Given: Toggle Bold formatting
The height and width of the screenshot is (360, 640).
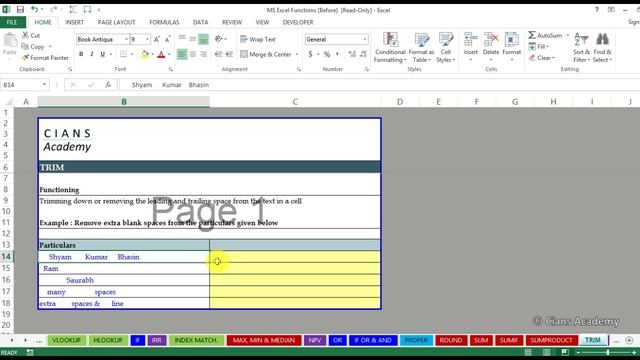Looking at the screenshot, I should pyautogui.click(x=81, y=54).
